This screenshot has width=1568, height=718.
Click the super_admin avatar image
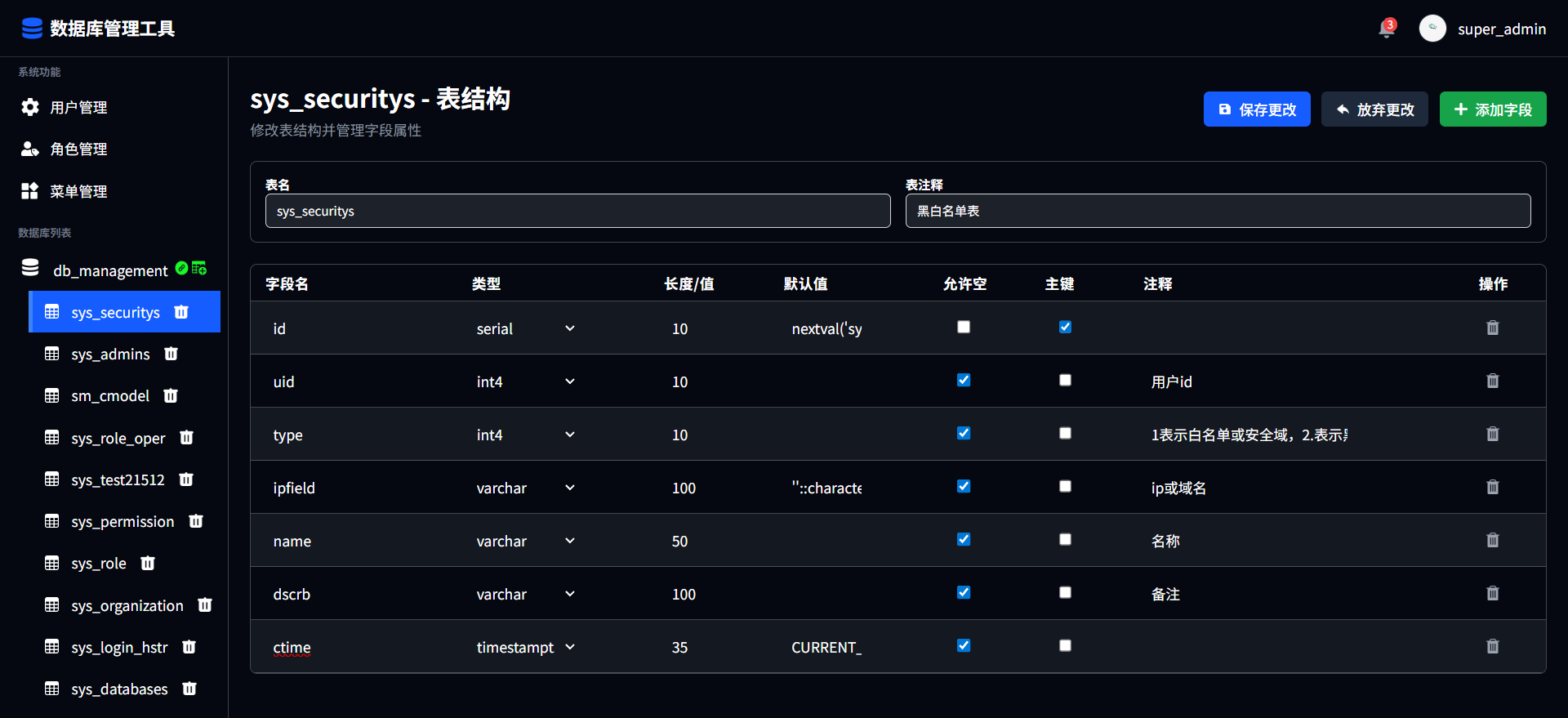point(1432,29)
